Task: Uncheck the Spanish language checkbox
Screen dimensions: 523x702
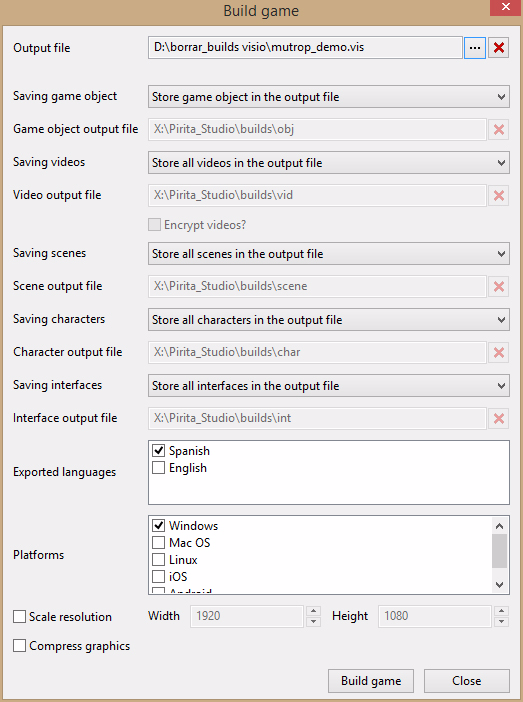Action: pyautogui.click(x=159, y=450)
